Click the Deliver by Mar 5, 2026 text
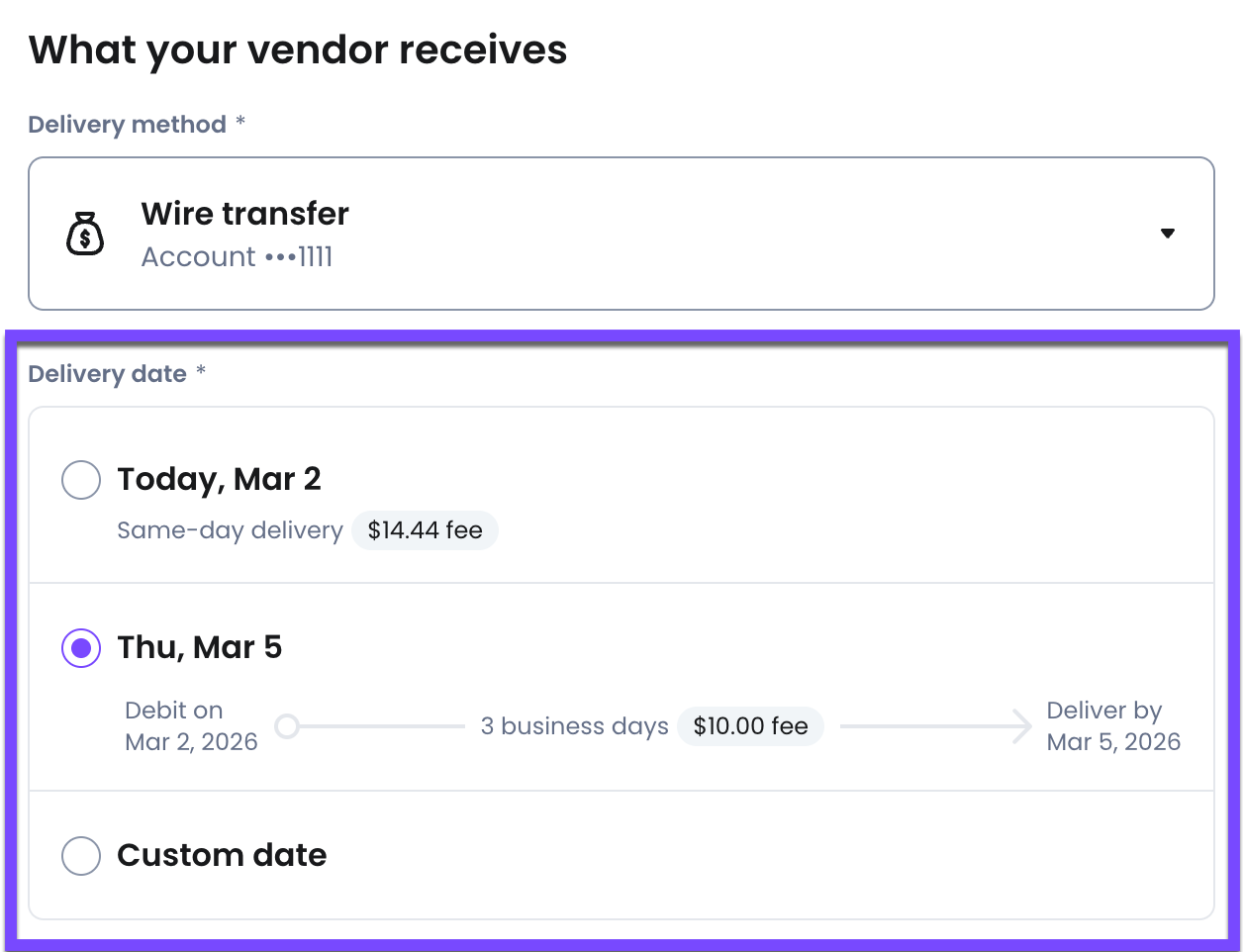 [1113, 726]
